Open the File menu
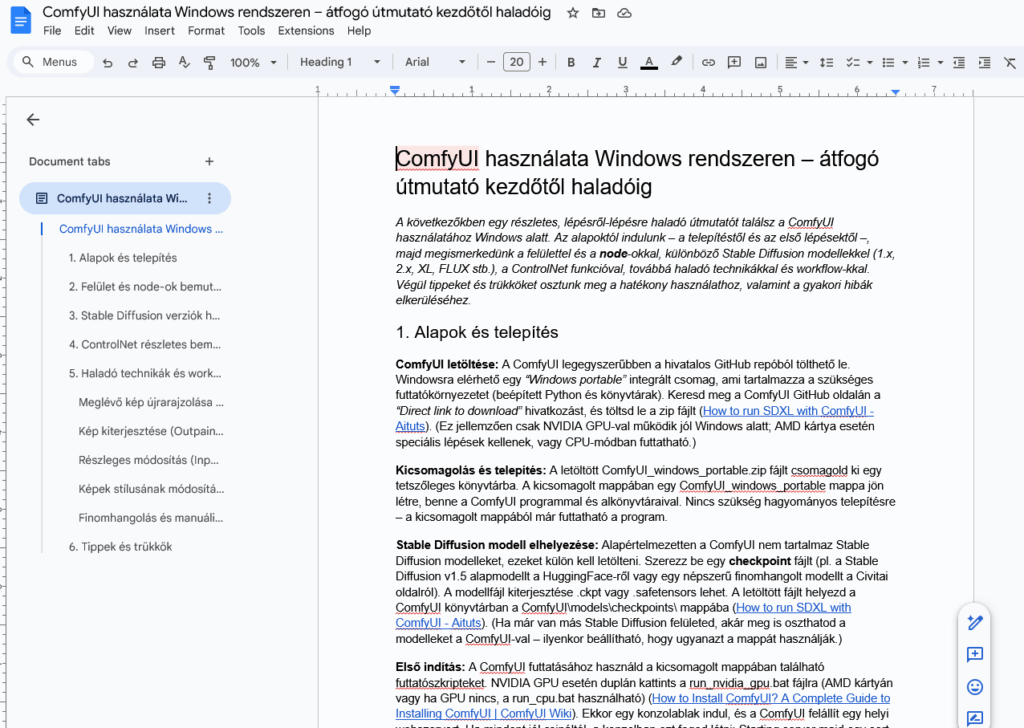This screenshot has width=1024, height=728. (52, 31)
